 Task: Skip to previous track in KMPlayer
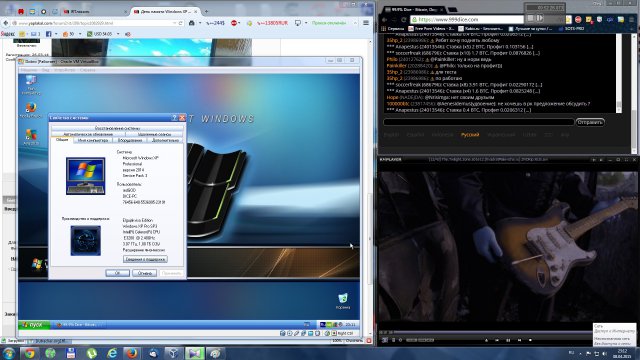tap(497, 340)
